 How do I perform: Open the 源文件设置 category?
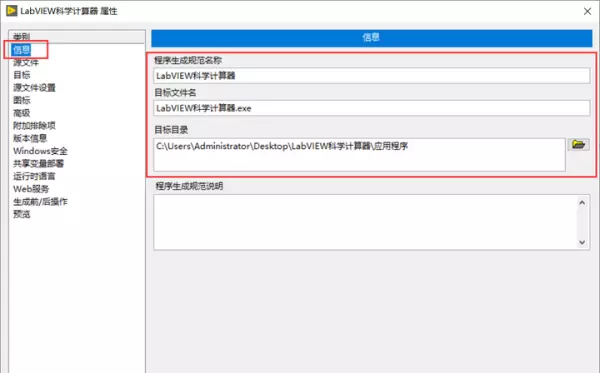click(x=34, y=88)
